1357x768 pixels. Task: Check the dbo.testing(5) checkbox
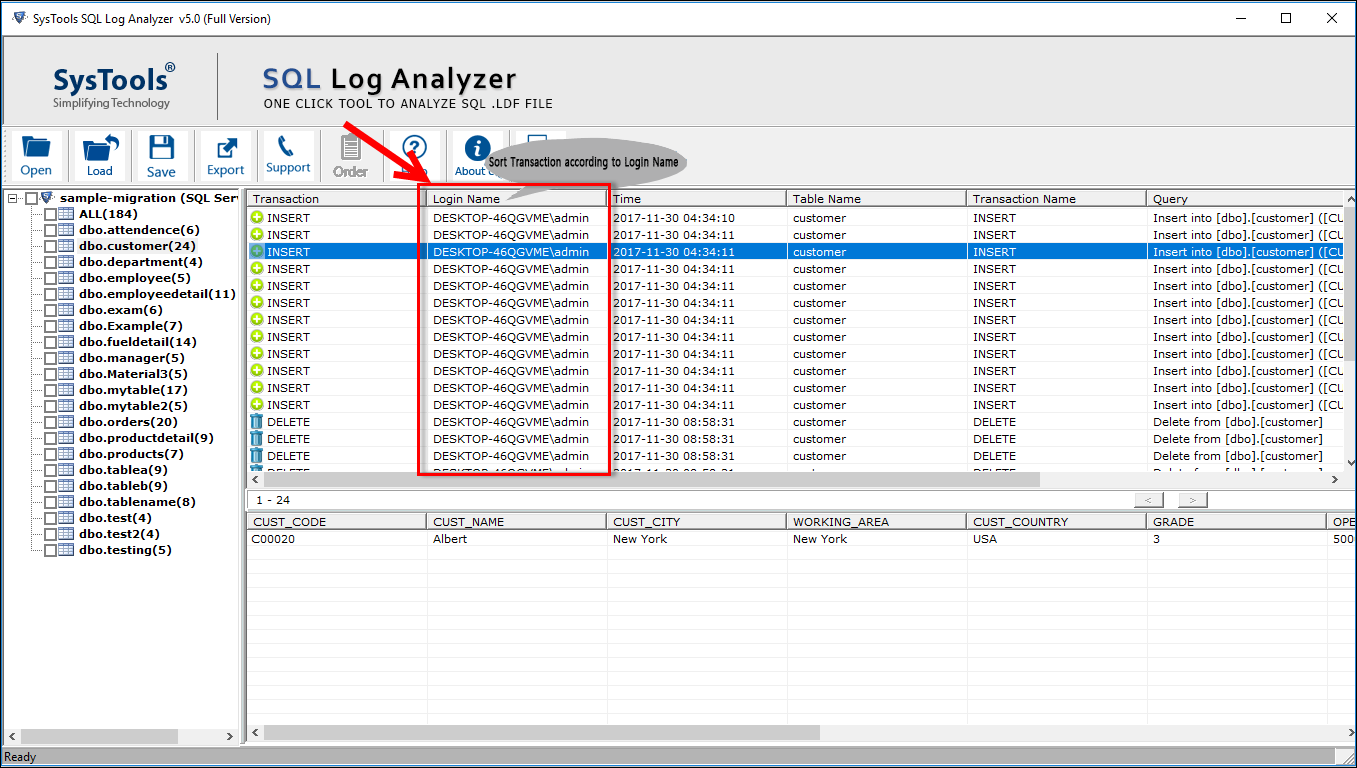click(x=50, y=550)
